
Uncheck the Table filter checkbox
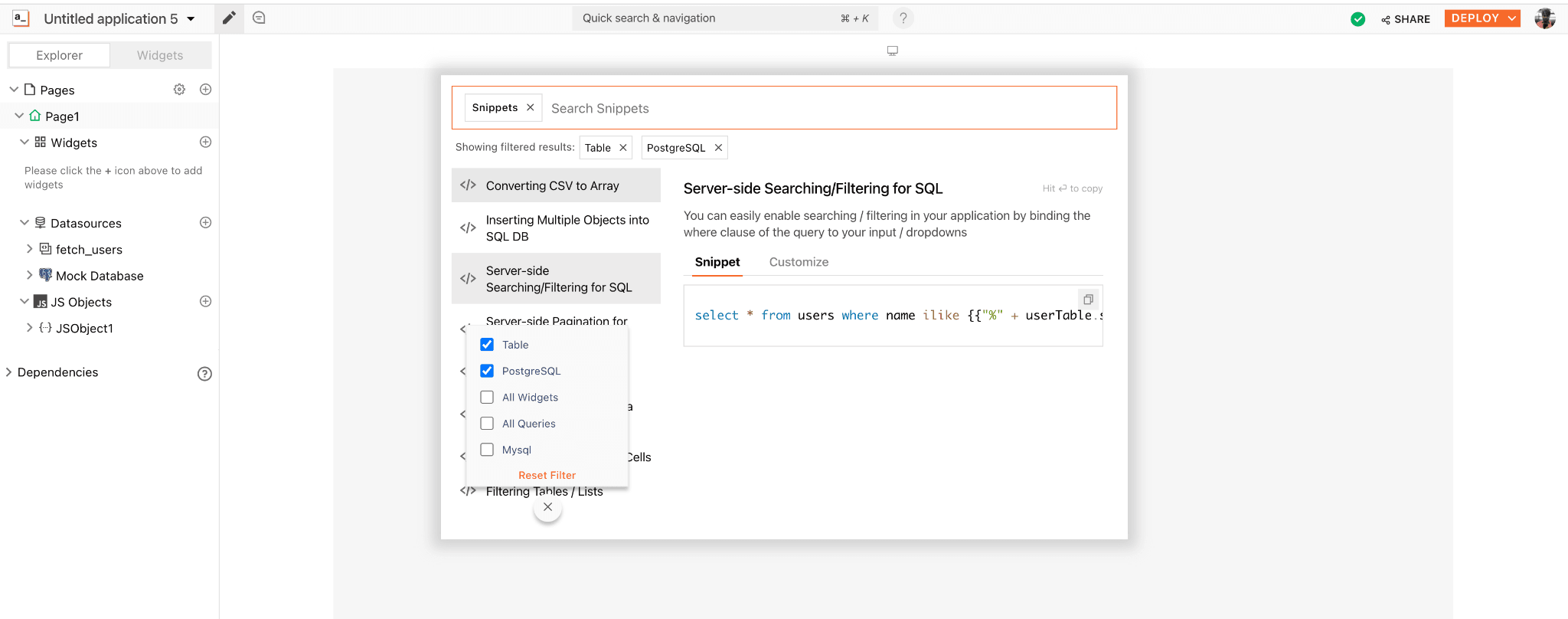[x=487, y=345]
